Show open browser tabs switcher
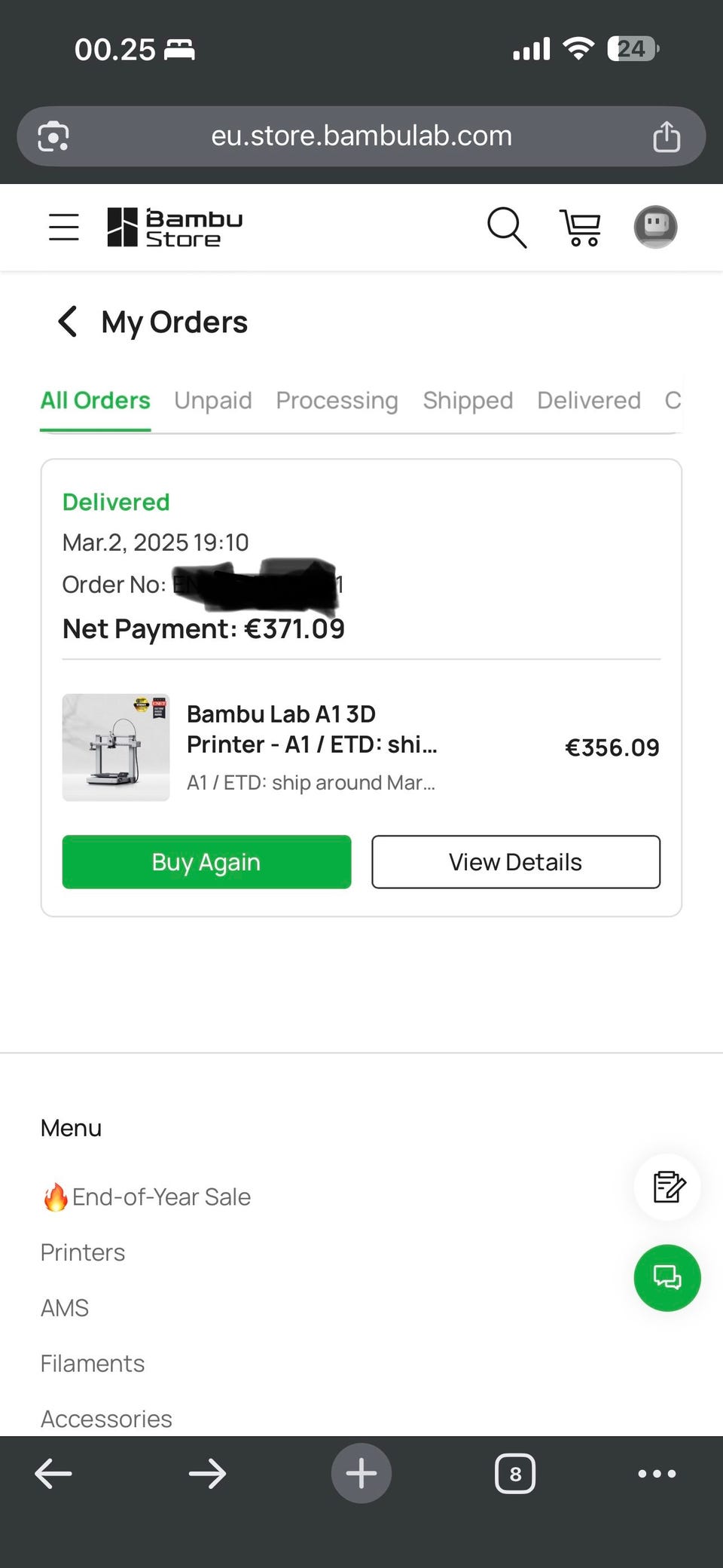The image size is (723, 1568). pyautogui.click(x=515, y=1473)
